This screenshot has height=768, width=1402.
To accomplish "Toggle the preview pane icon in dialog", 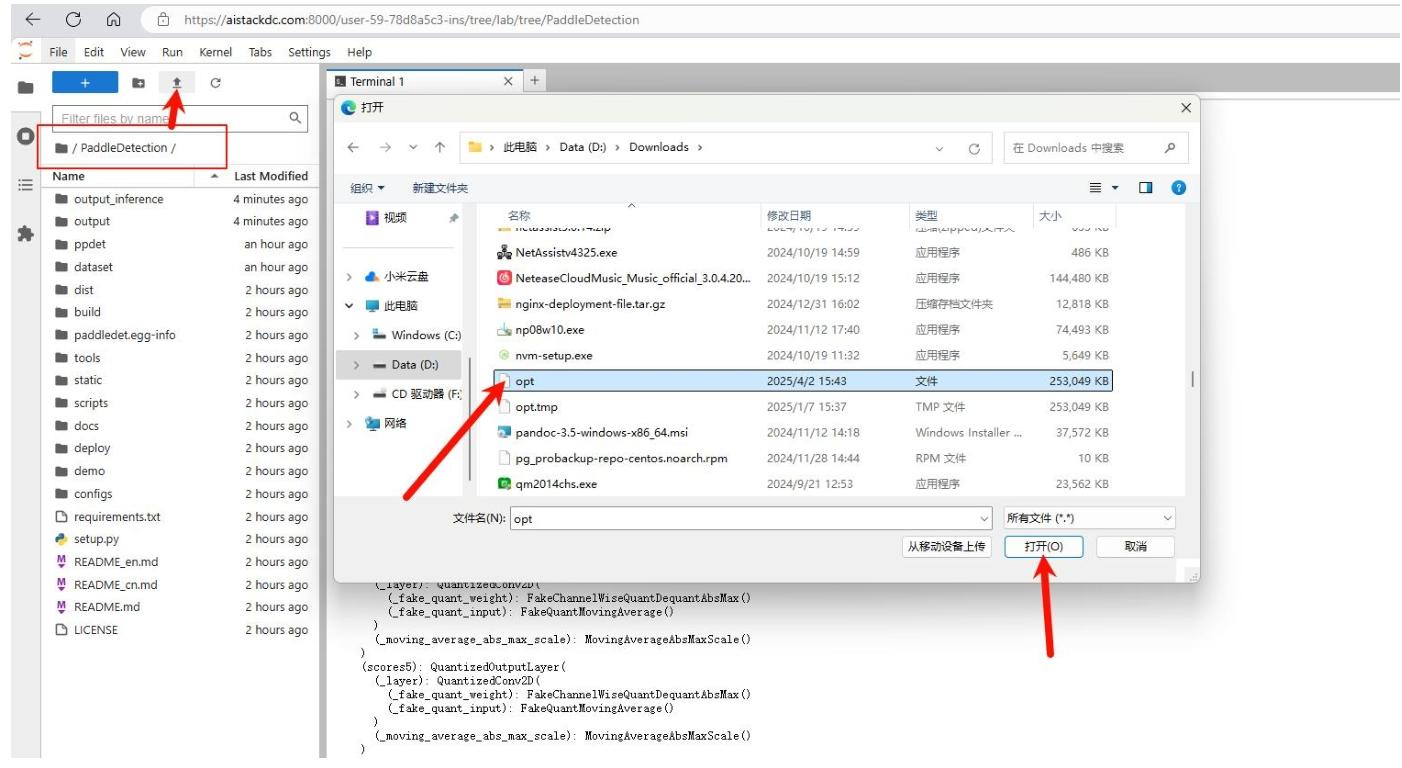I will click(x=1146, y=188).
